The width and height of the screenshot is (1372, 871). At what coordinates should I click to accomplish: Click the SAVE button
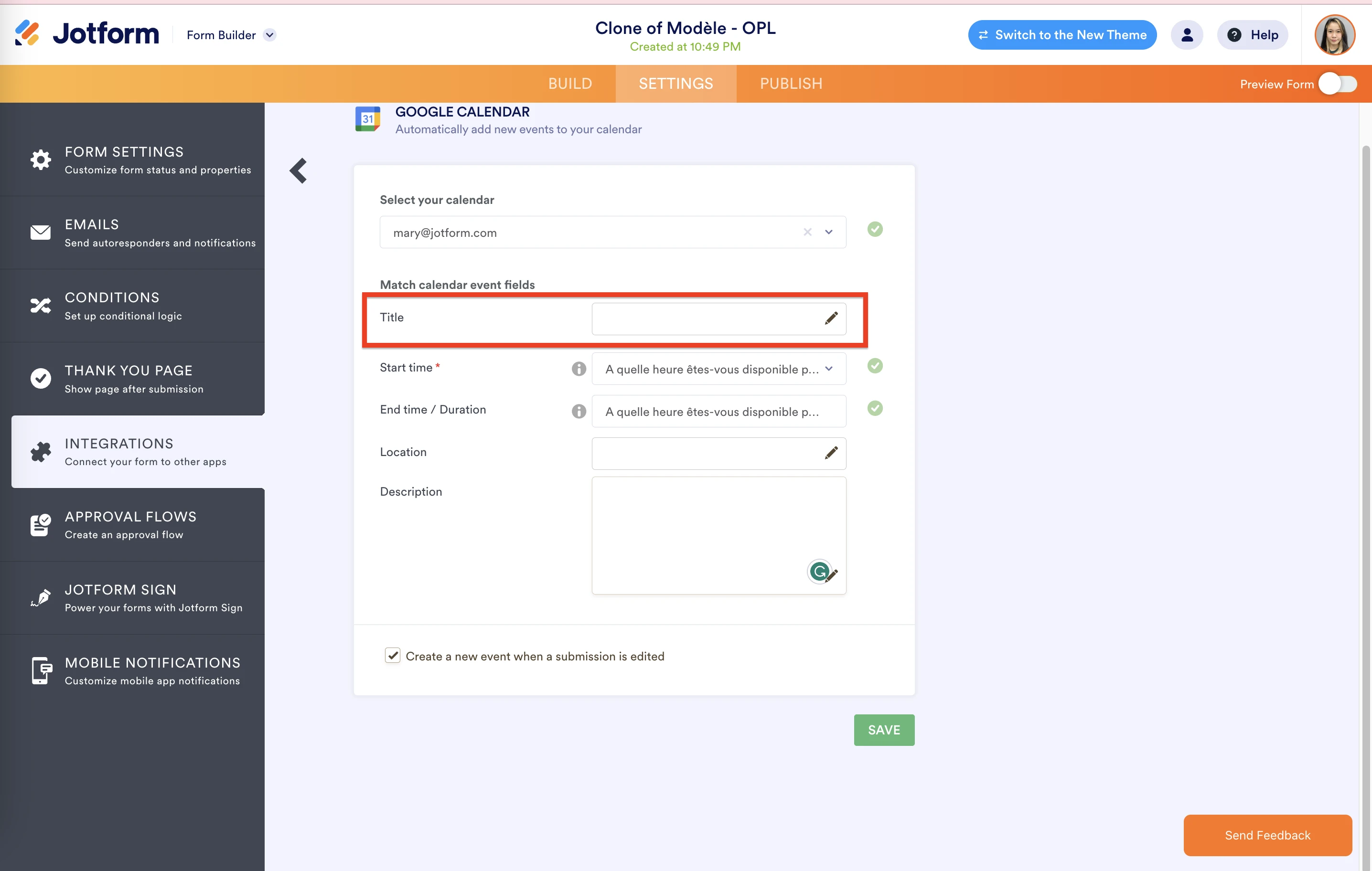884,730
